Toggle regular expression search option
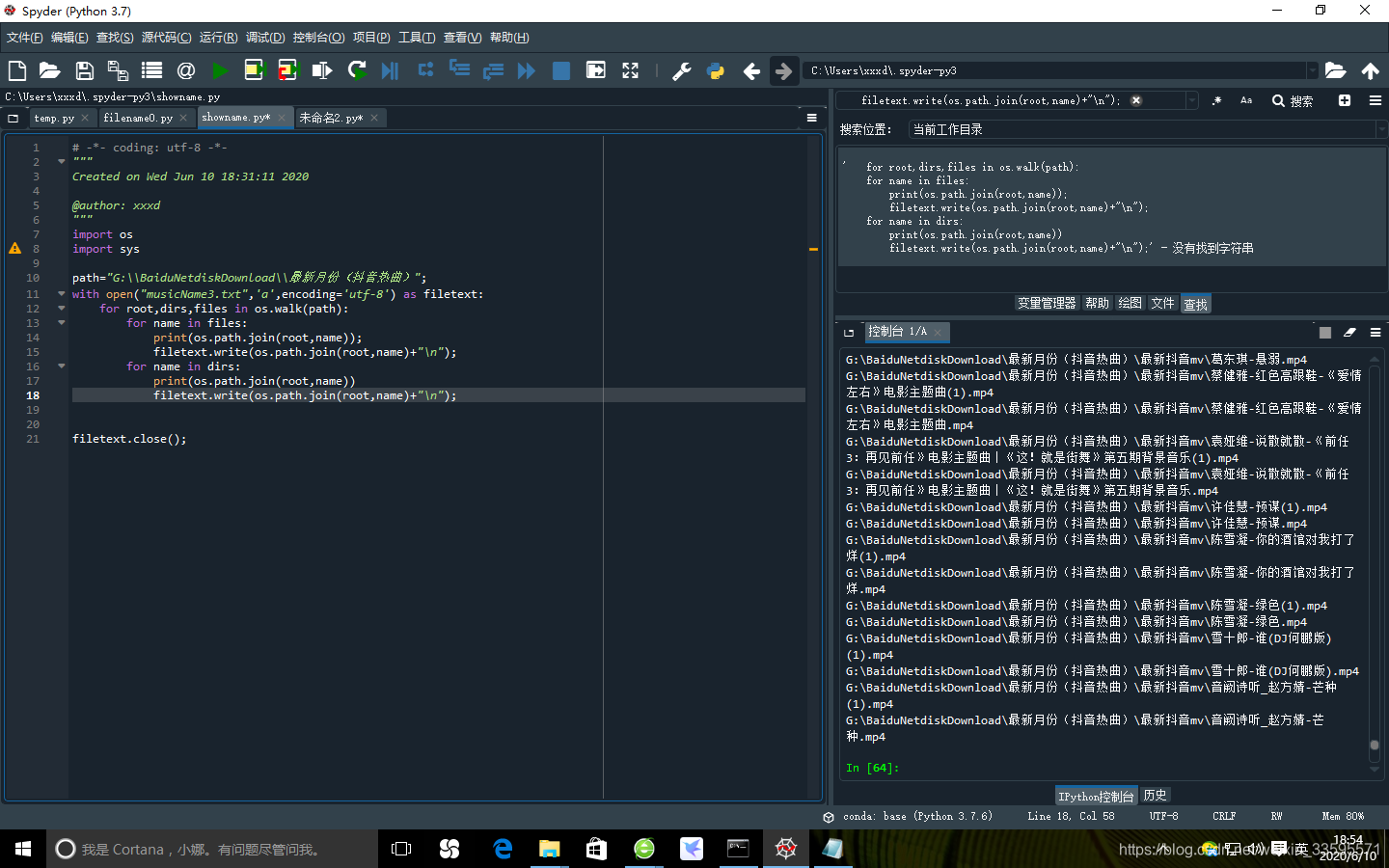Viewport: 1389px width, 868px height. click(x=1216, y=100)
